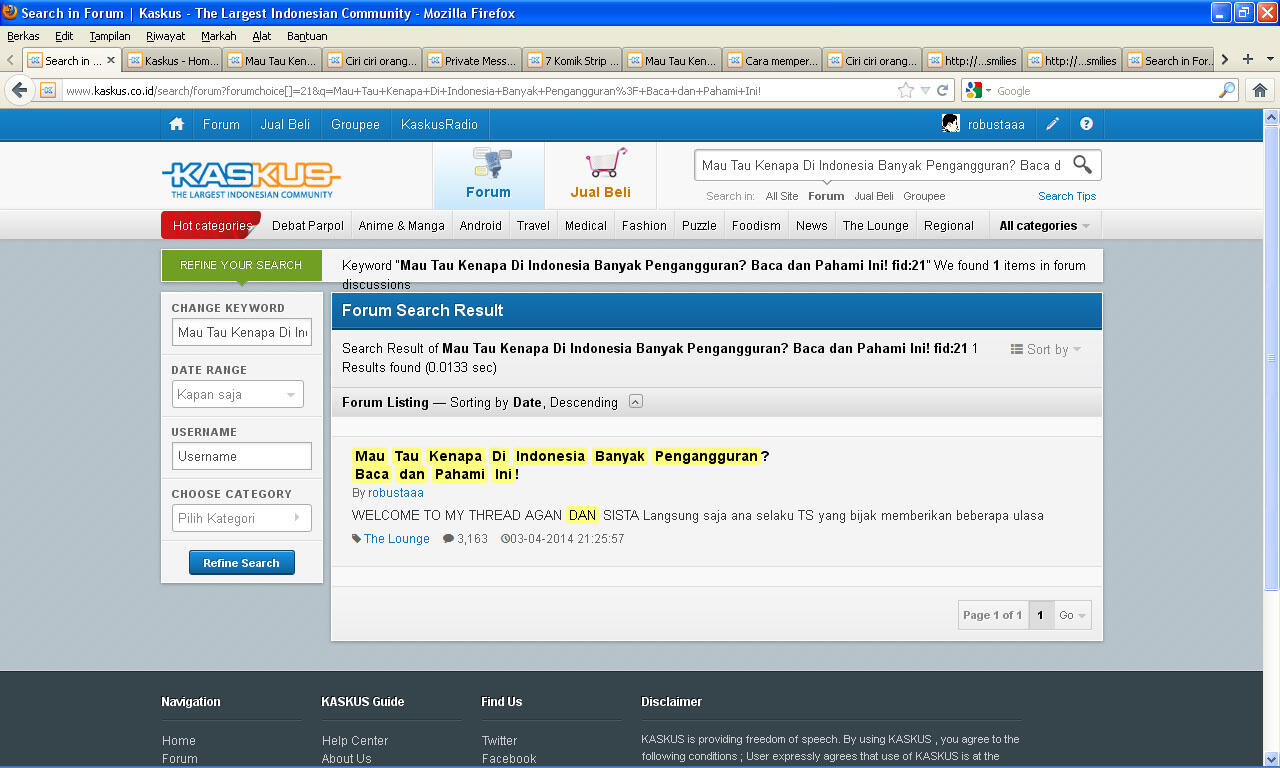Click the Google search magnifier in toolbar
The width and height of the screenshot is (1280, 768).
(1227, 90)
